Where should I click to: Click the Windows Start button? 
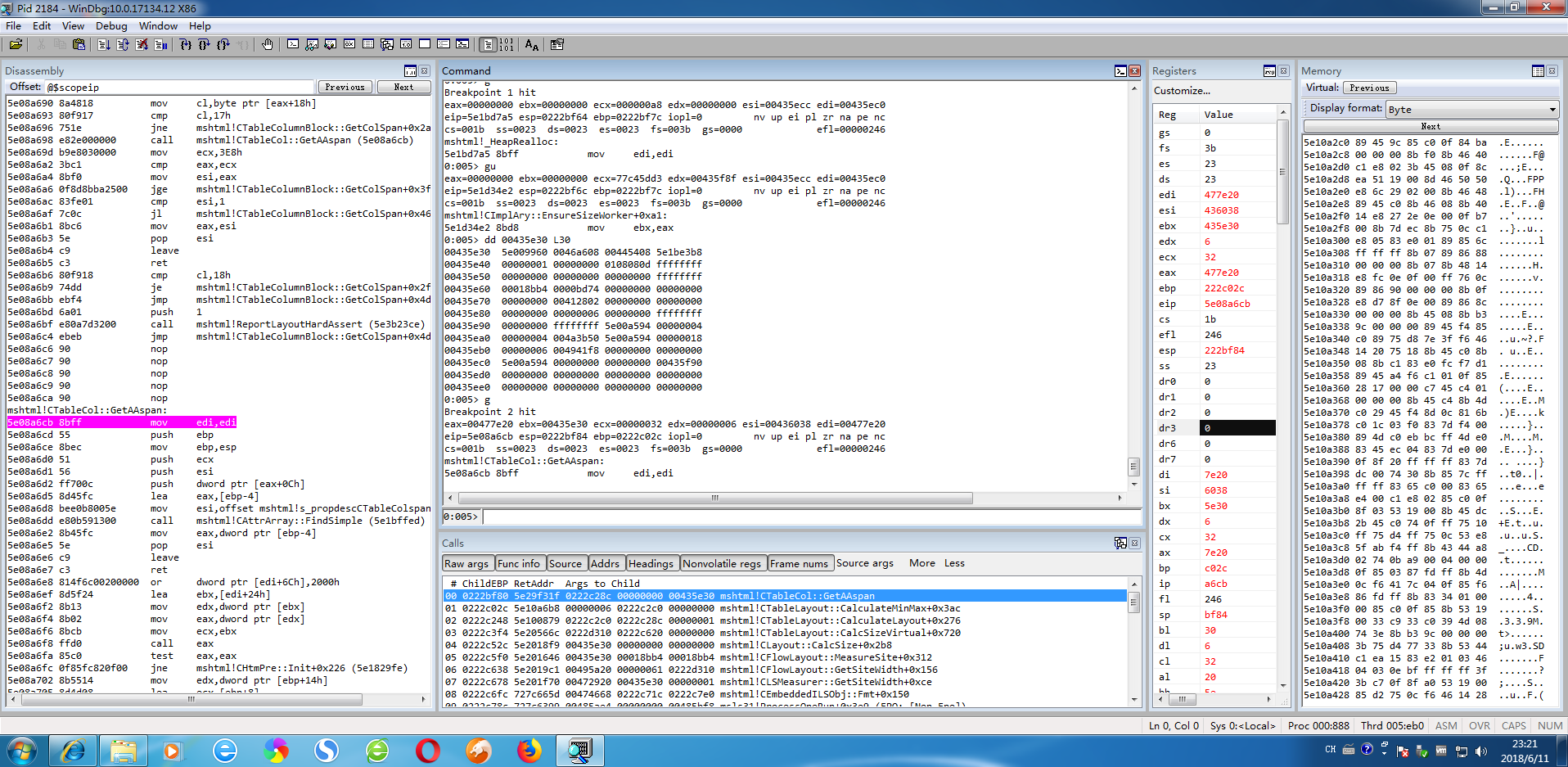[x=22, y=750]
